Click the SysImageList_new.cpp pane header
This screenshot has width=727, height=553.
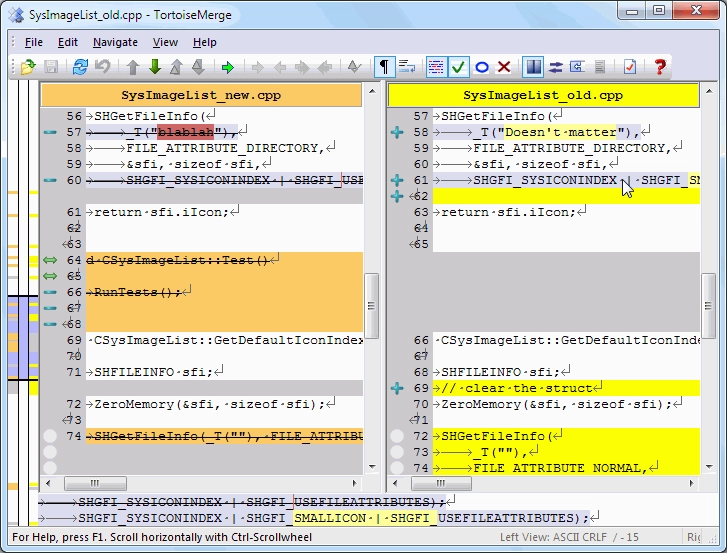coord(201,95)
